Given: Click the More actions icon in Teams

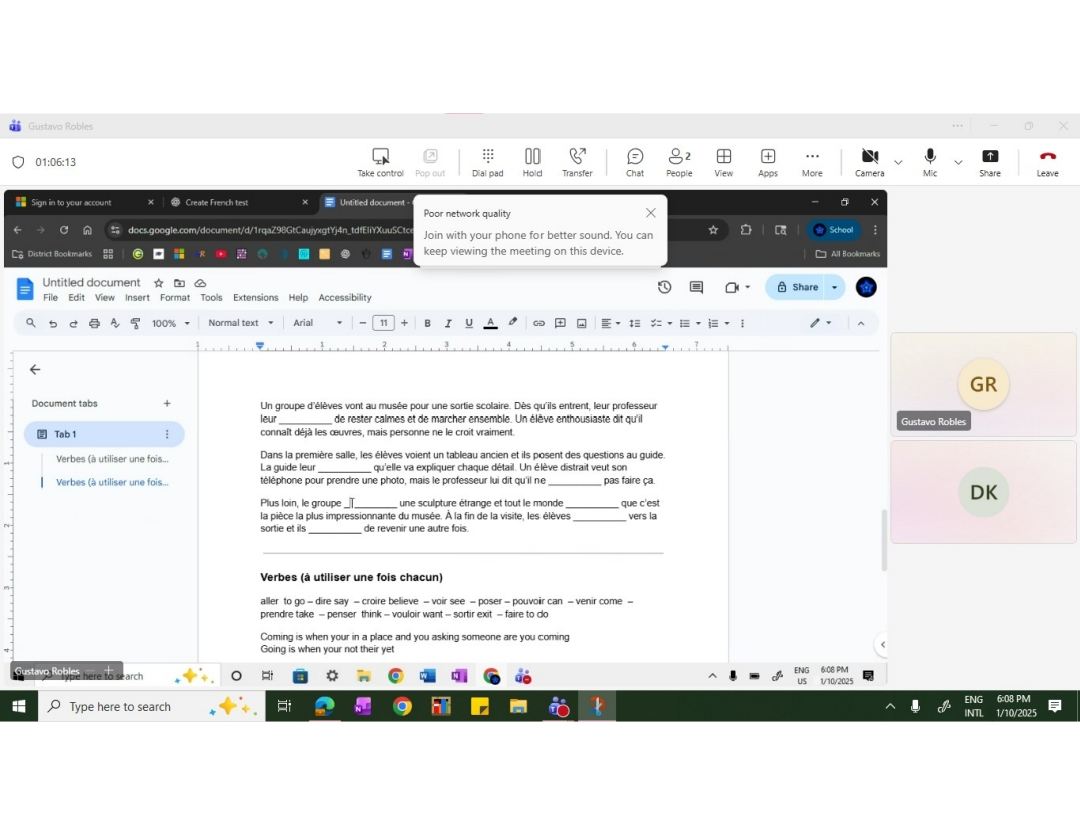Looking at the screenshot, I should click(x=812, y=163).
